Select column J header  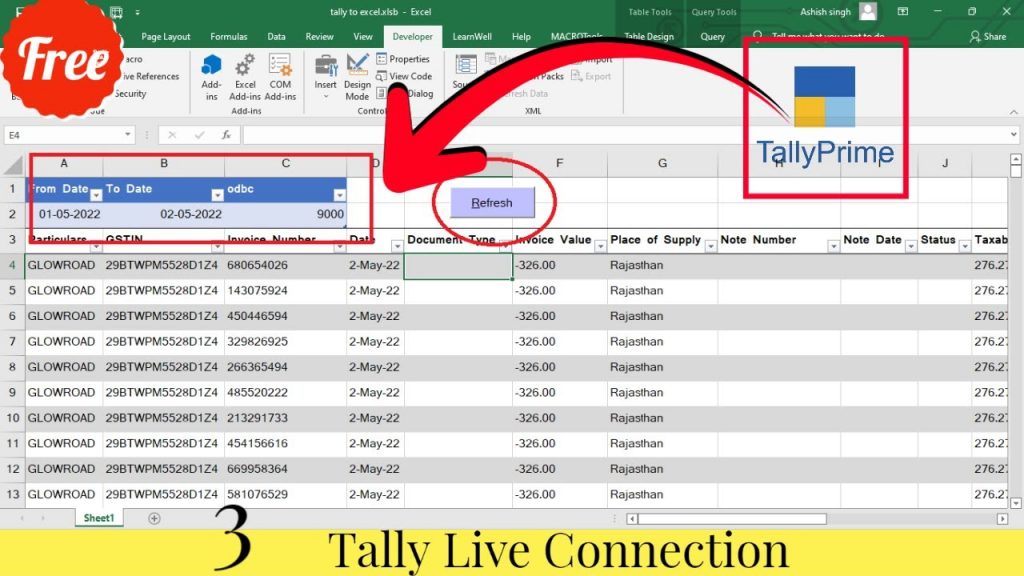point(944,163)
